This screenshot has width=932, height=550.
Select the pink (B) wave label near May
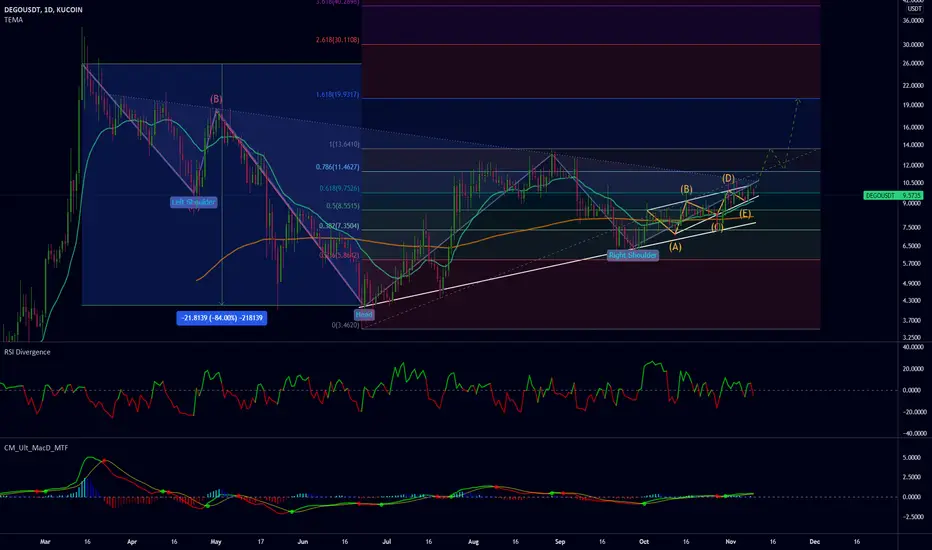(216, 99)
